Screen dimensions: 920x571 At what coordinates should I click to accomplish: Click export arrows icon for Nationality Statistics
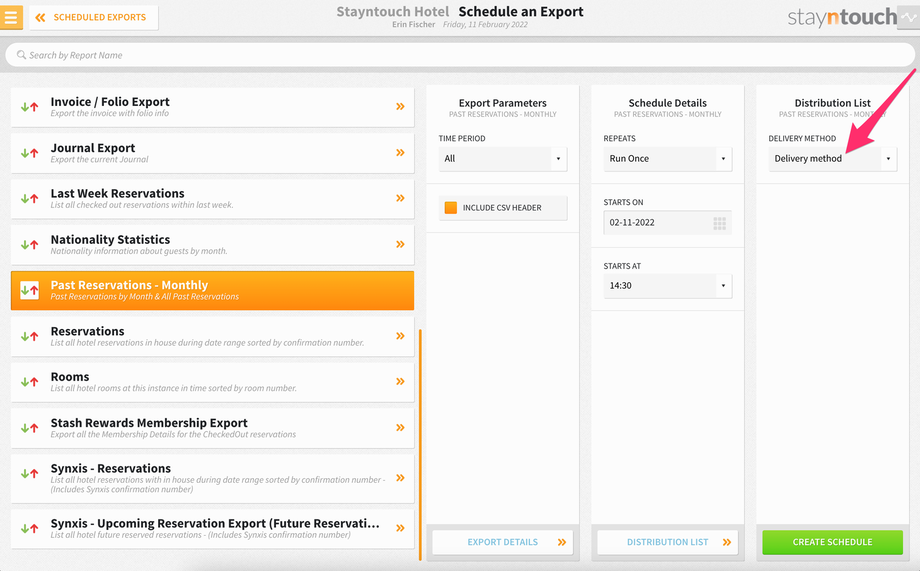click(29, 245)
